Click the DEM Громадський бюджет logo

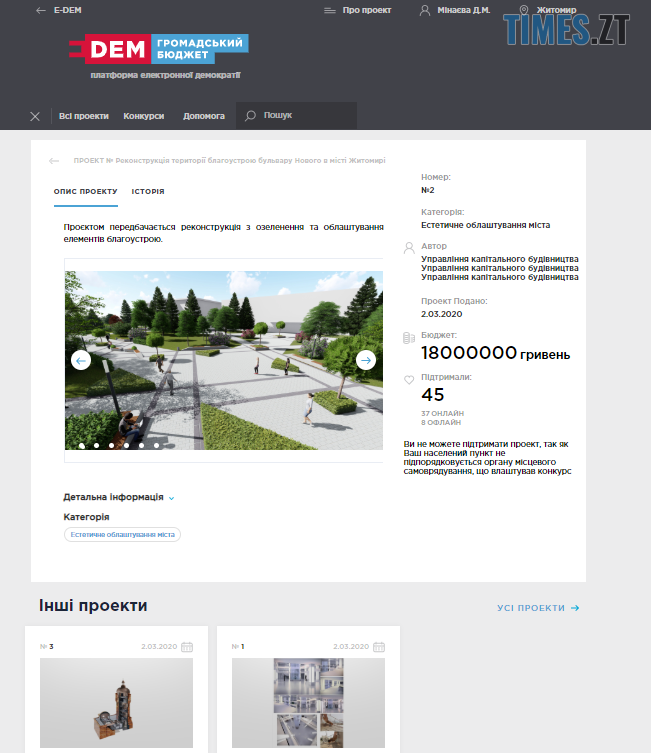159,47
